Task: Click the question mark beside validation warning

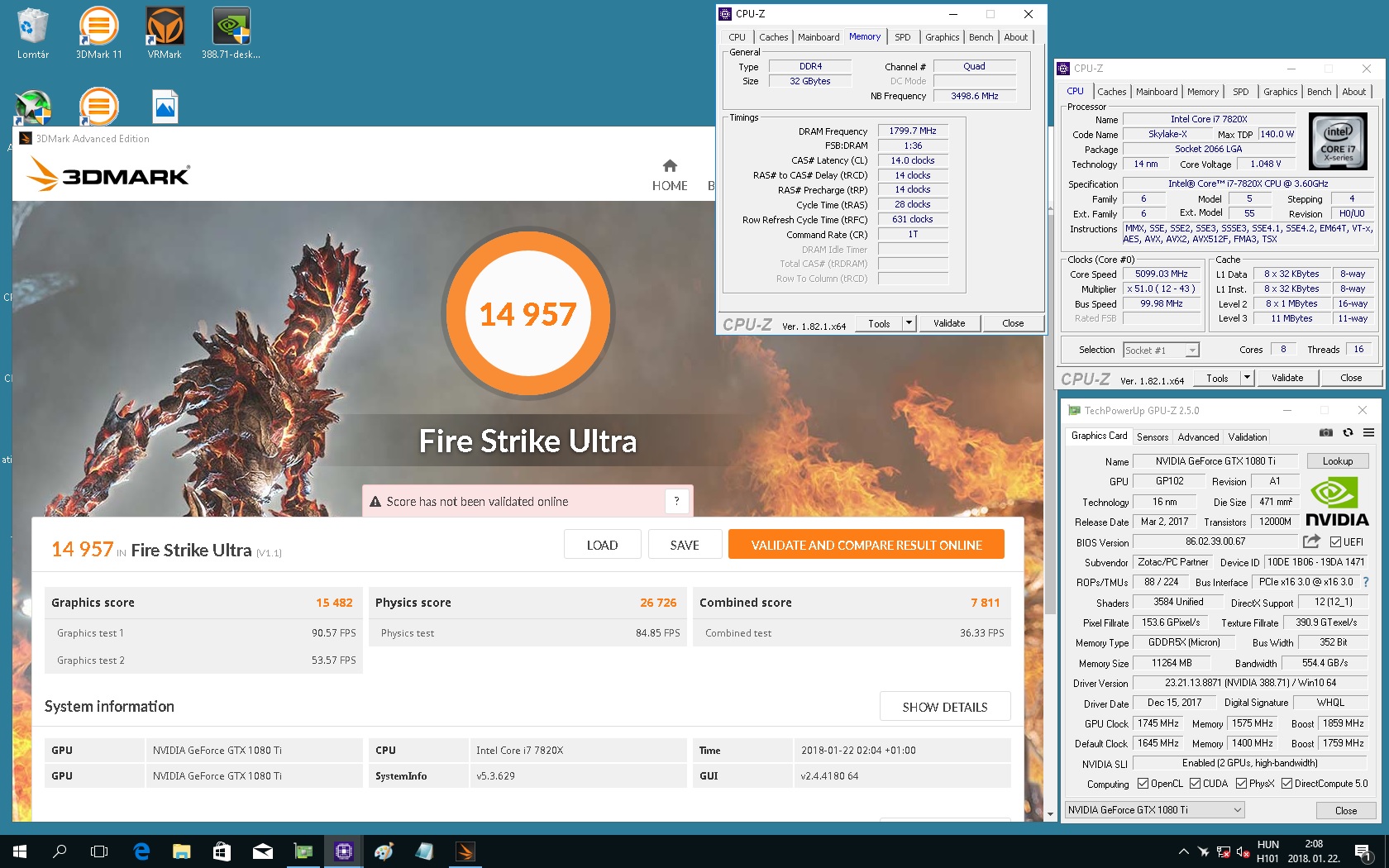Action: (676, 501)
